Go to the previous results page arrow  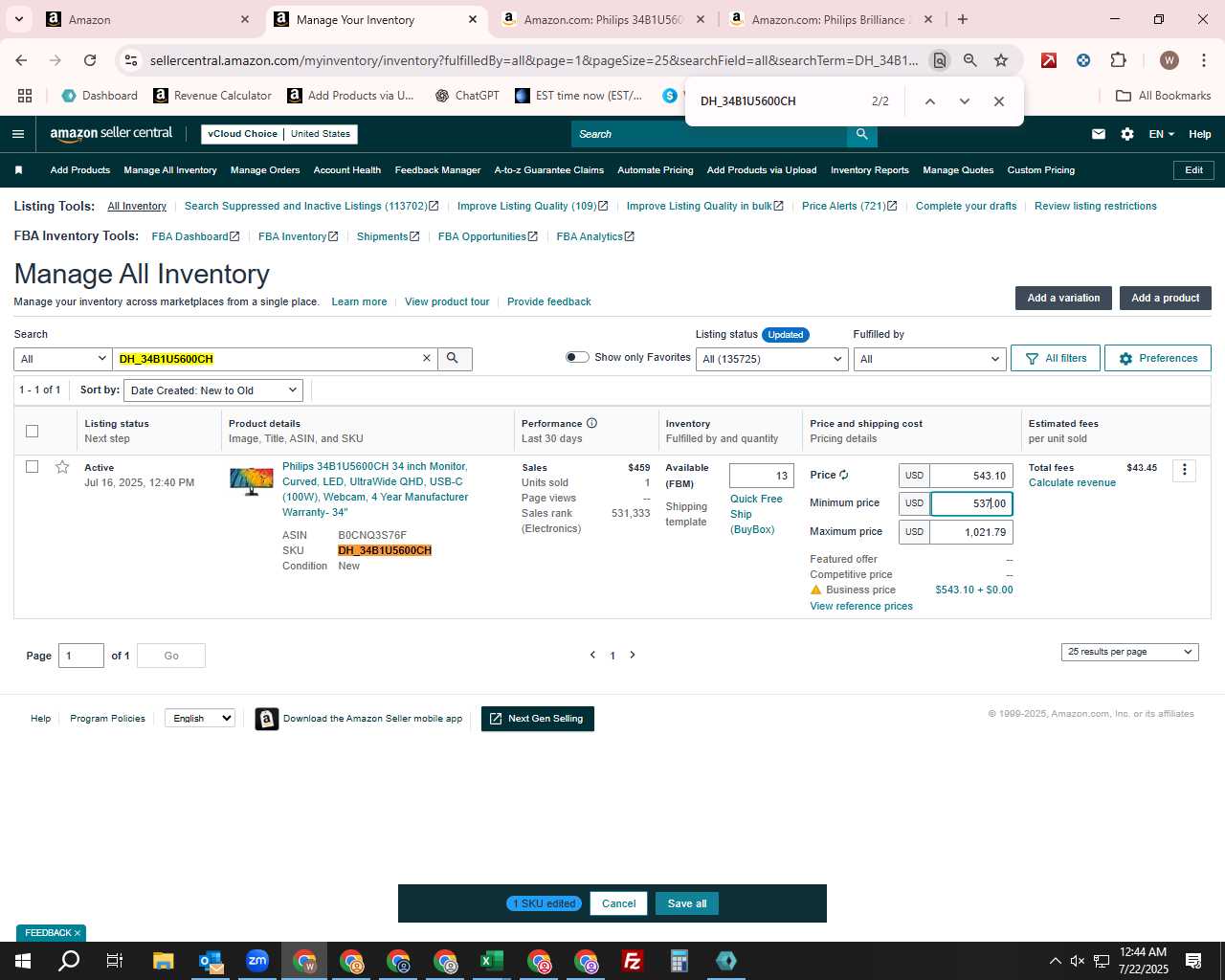592,655
